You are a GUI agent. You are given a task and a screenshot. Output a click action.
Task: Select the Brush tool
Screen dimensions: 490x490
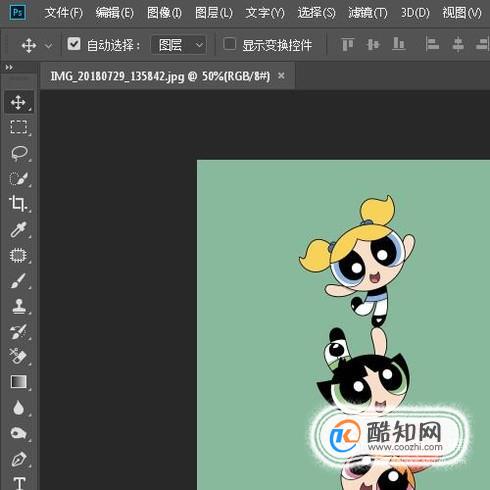18,281
